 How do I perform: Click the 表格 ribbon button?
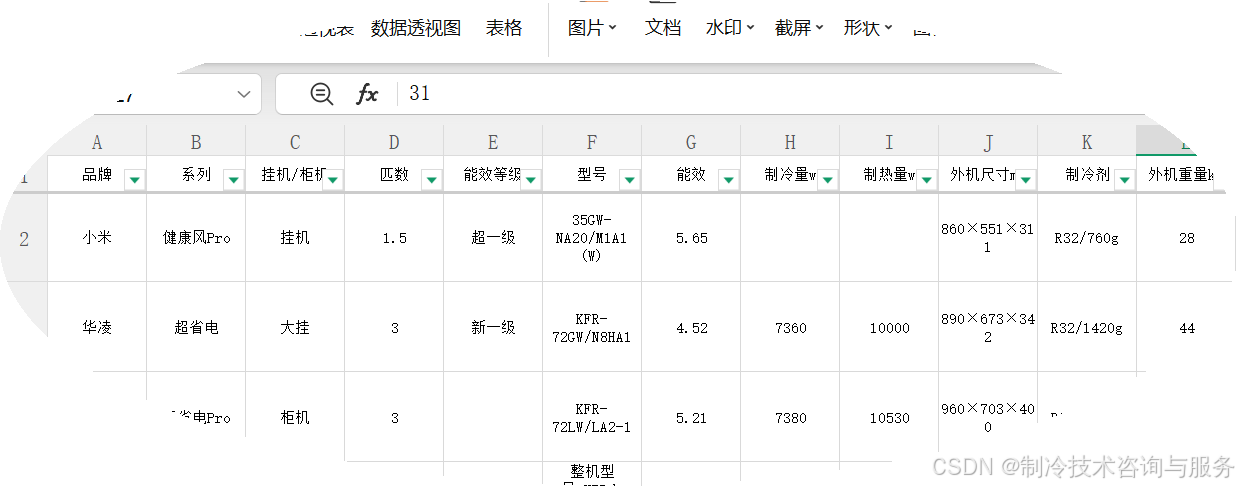point(504,28)
